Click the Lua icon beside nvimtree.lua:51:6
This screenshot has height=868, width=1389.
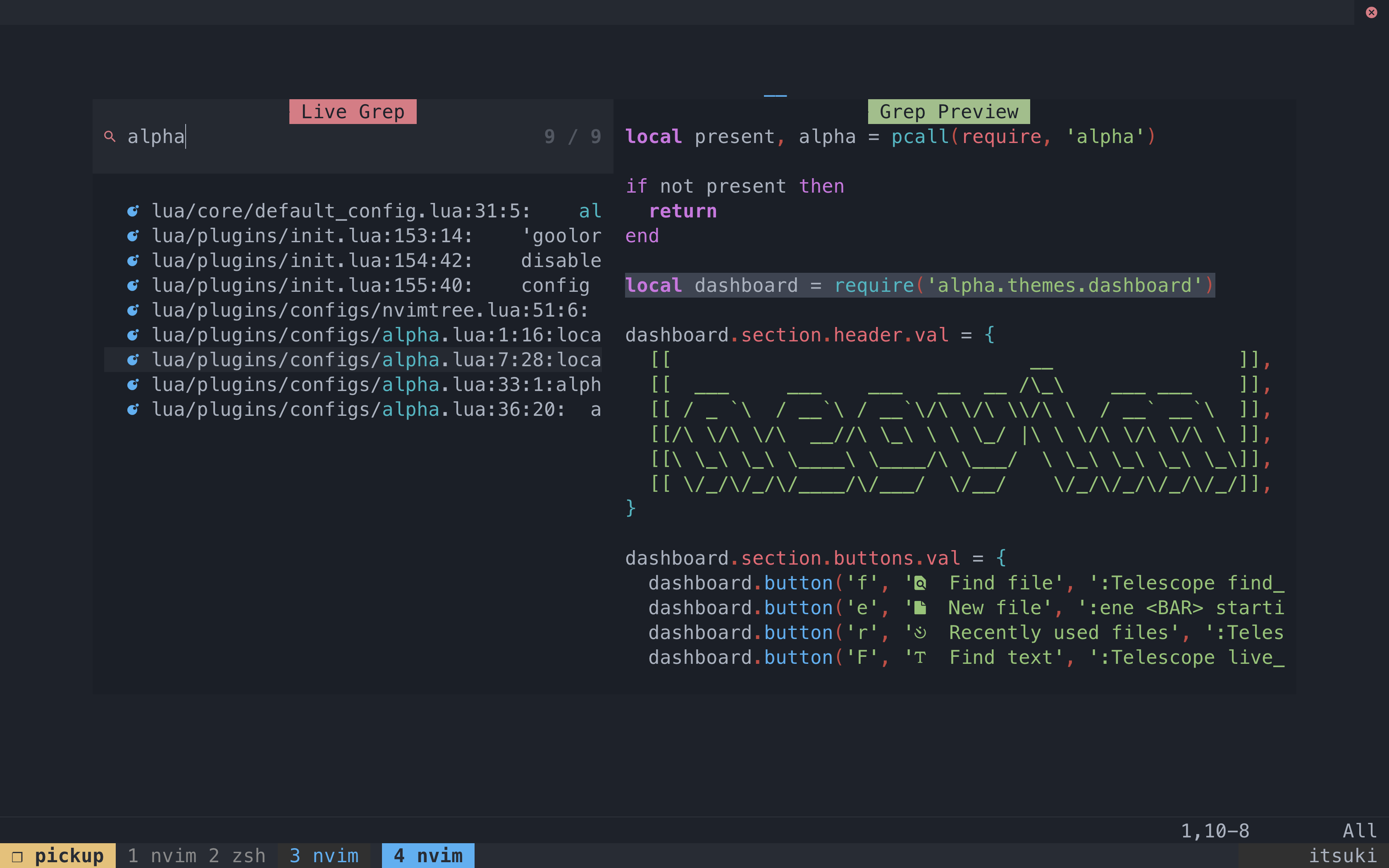[x=133, y=310]
